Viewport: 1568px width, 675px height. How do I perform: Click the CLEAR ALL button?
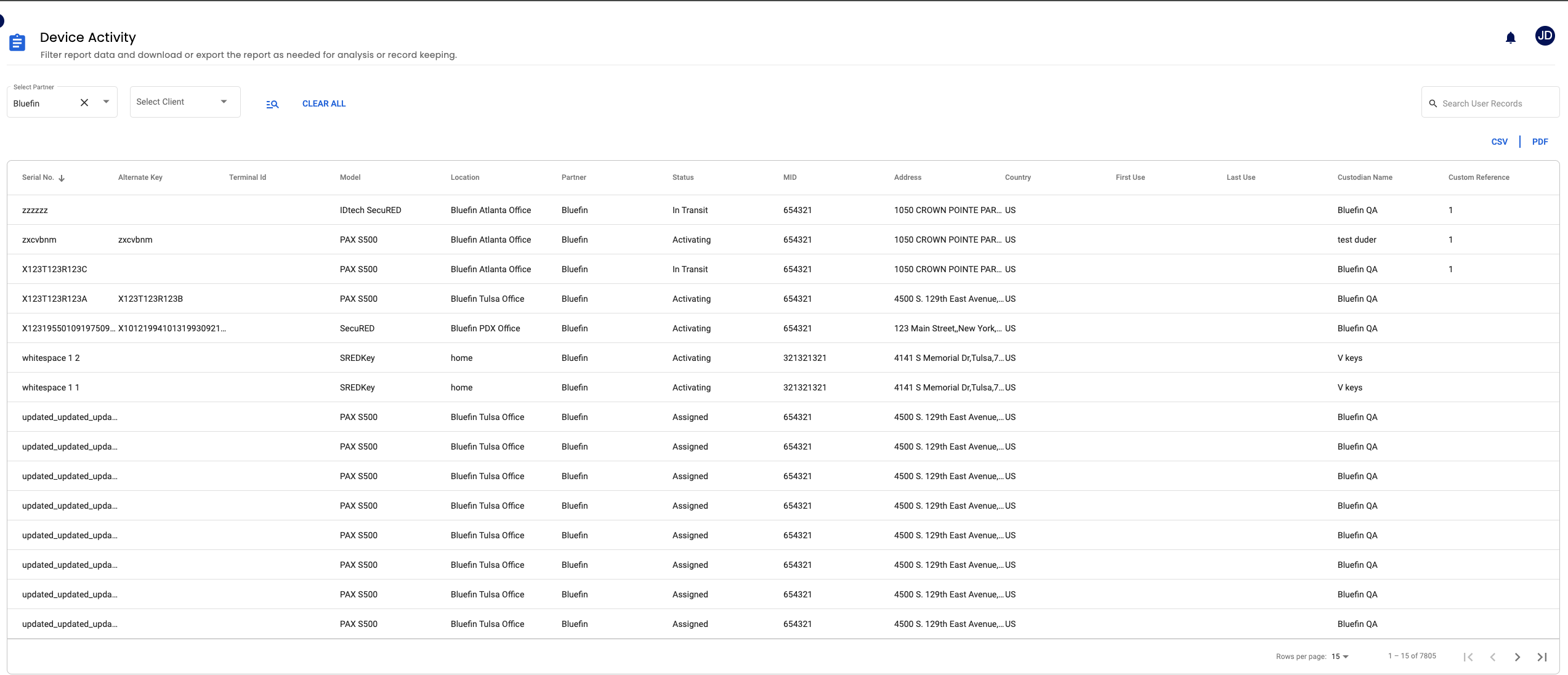324,103
